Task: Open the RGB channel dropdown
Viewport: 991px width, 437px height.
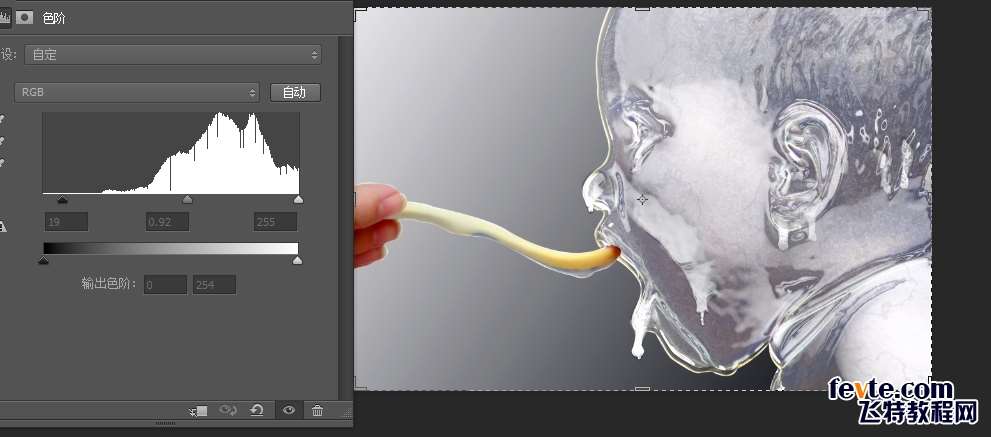Action: tap(137, 92)
